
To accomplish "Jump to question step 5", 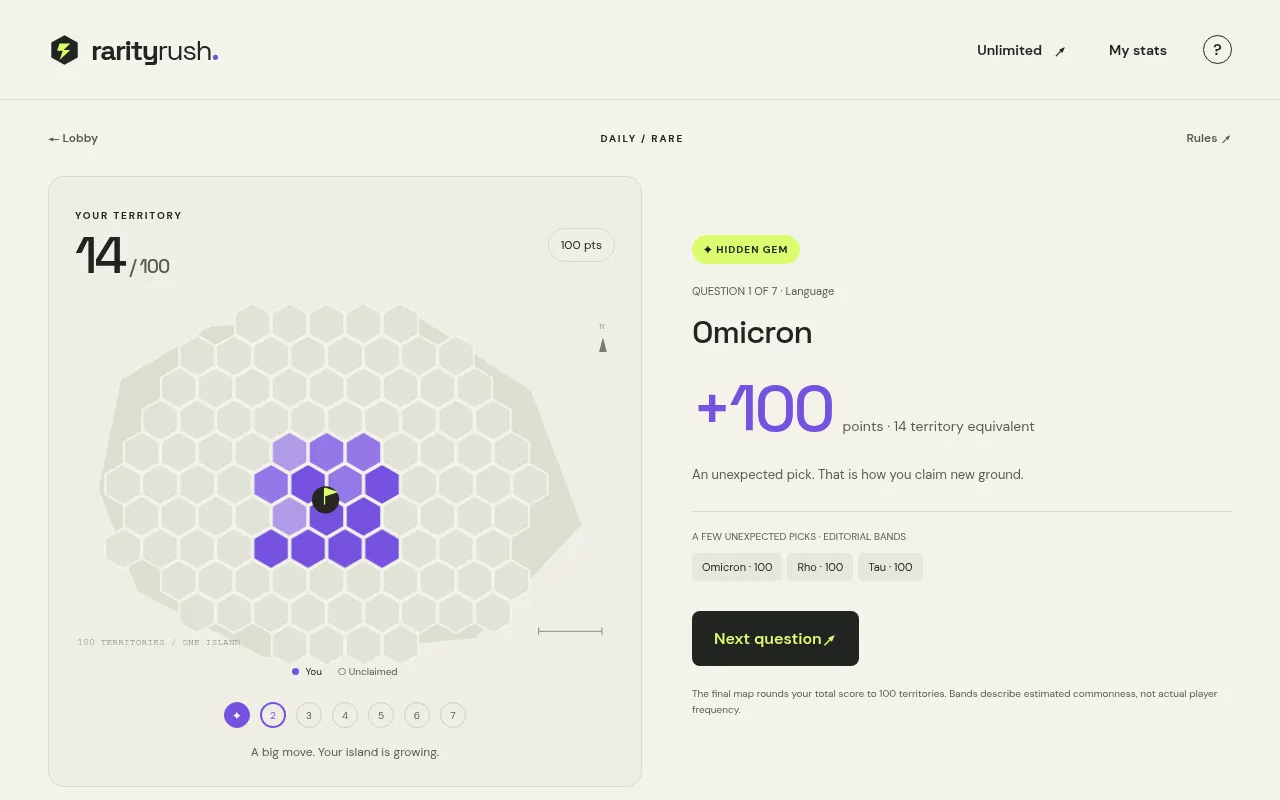I will point(381,715).
